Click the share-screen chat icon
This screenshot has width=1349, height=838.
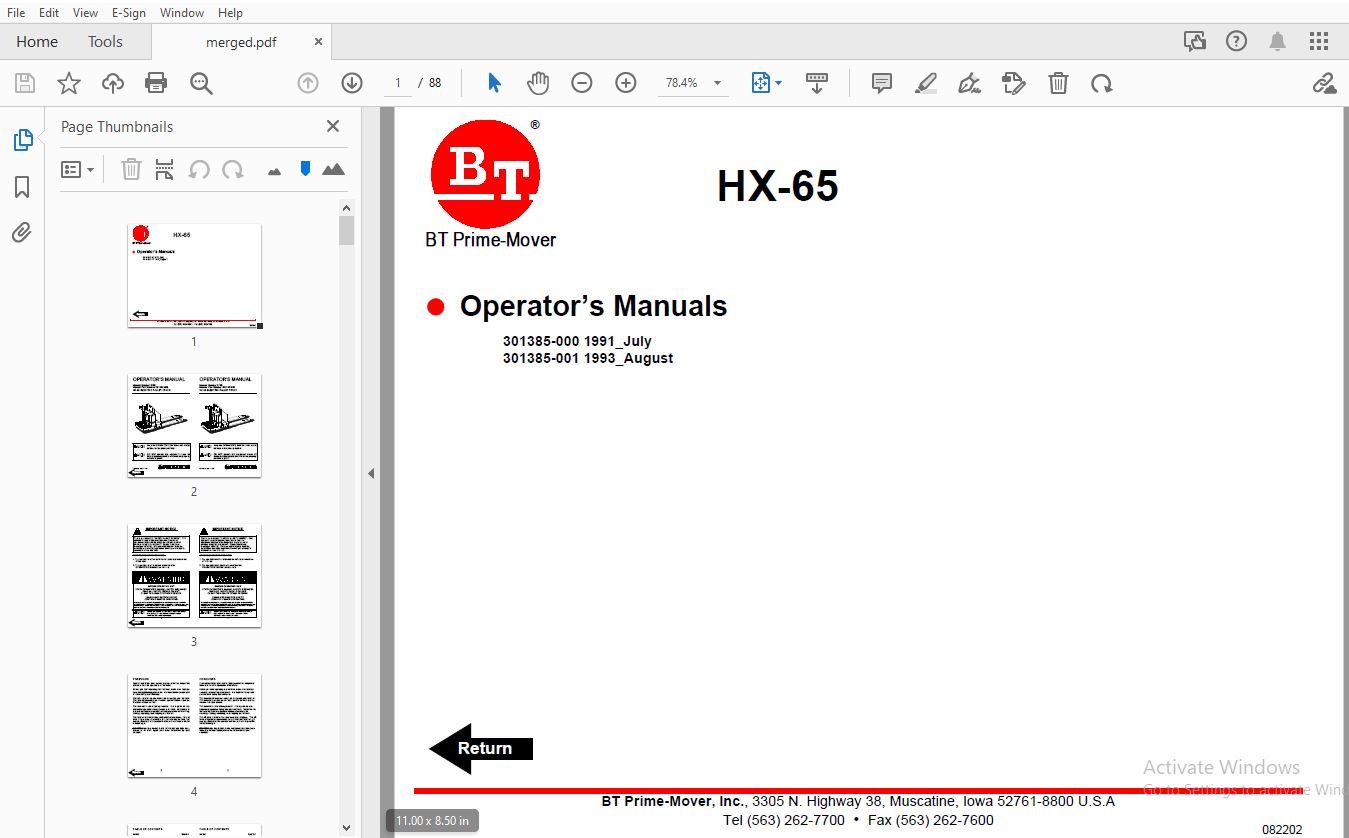1194,41
